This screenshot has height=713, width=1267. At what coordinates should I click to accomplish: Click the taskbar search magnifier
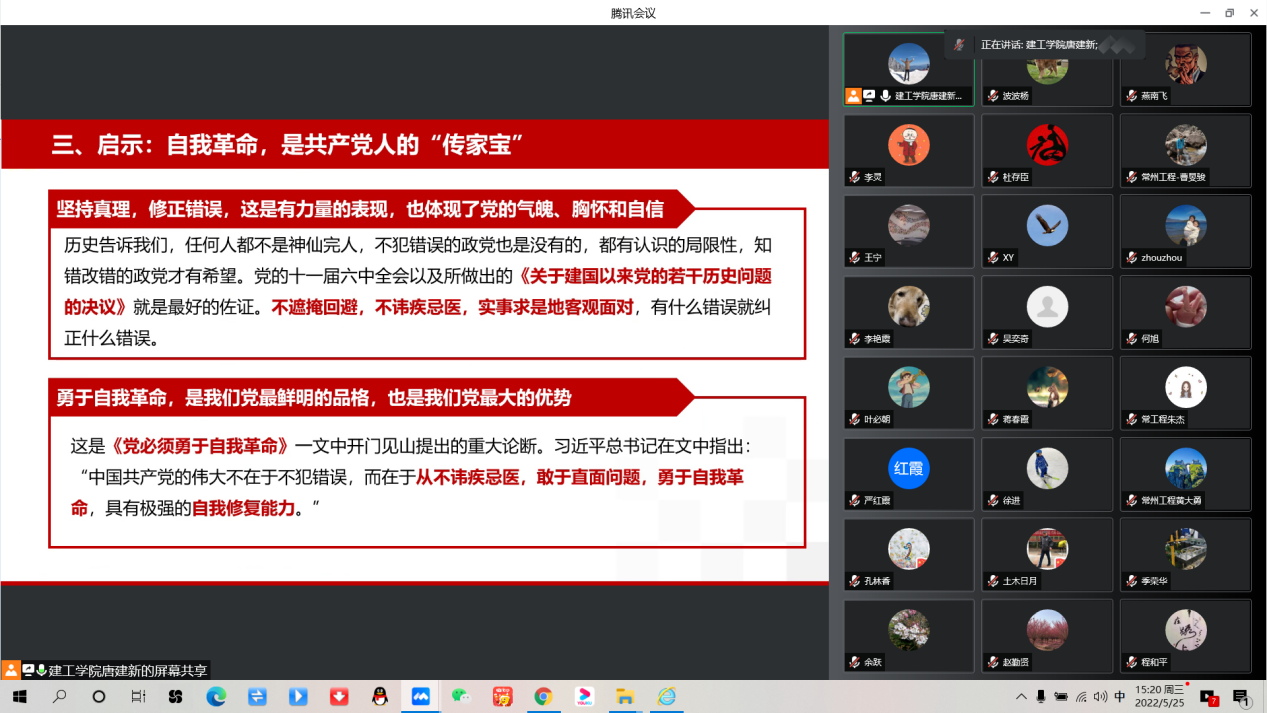(x=59, y=696)
